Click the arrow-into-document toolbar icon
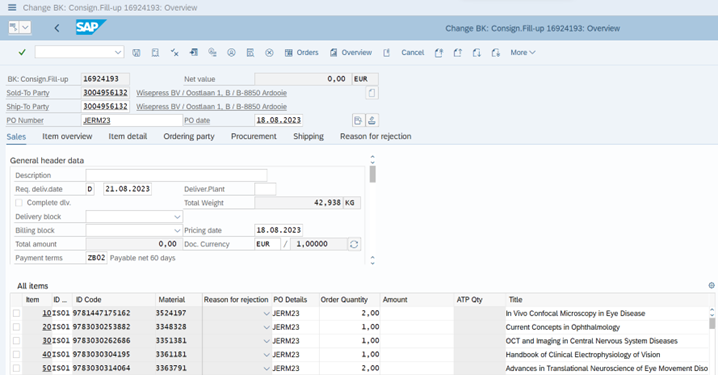 194,53
